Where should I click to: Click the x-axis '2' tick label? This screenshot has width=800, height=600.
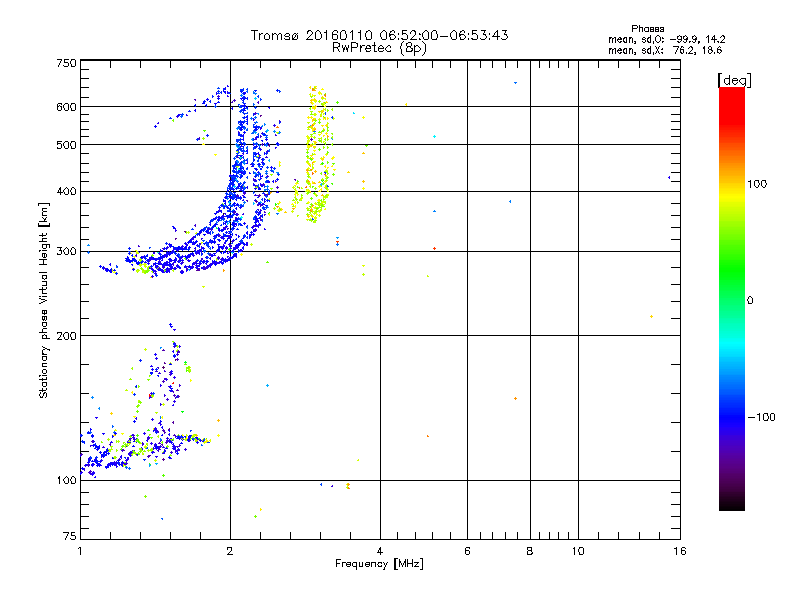[x=230, y=551]
